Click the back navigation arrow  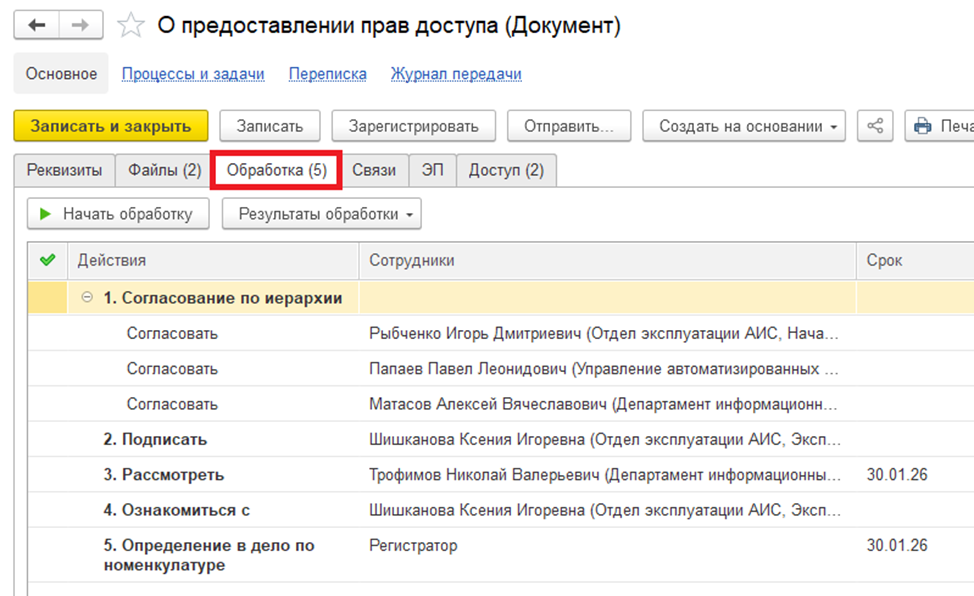tap(37, 25)
